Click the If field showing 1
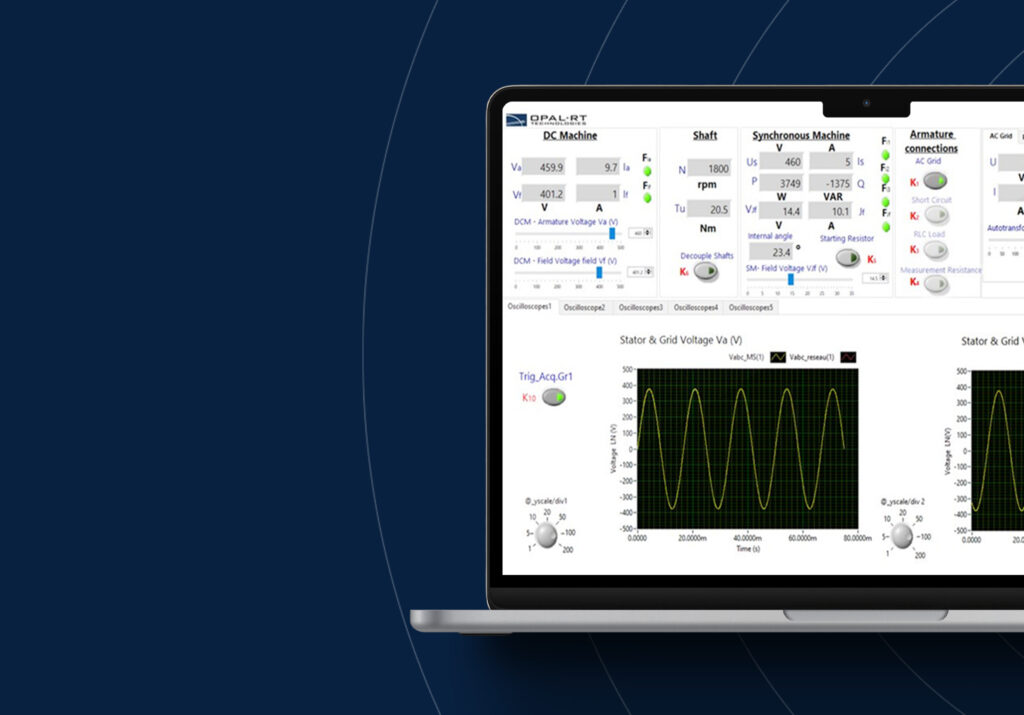The image size is (1024, 715). [598, 194]
